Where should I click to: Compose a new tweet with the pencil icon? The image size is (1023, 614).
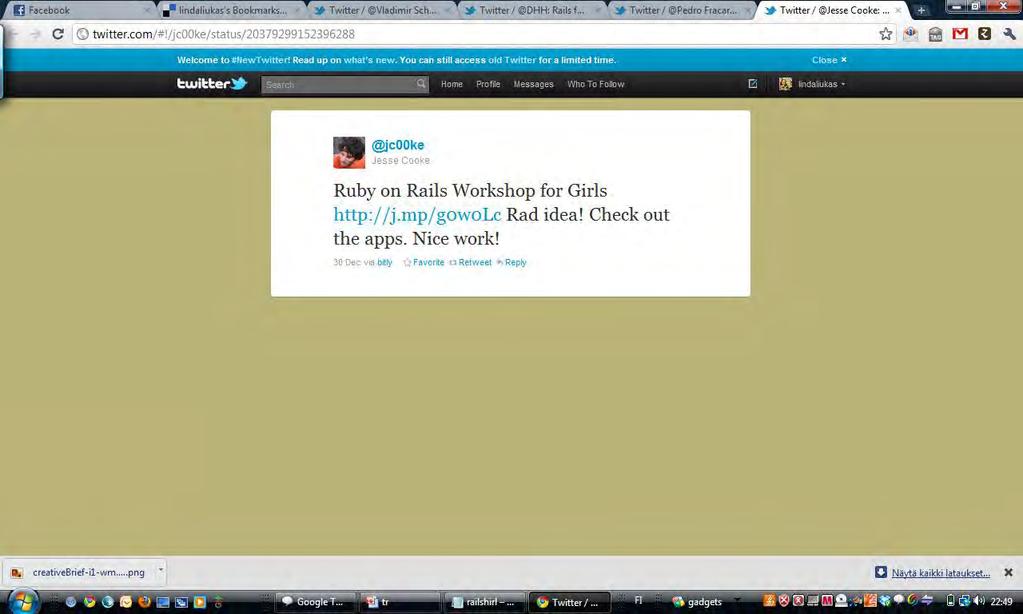(x=753, y=84)
